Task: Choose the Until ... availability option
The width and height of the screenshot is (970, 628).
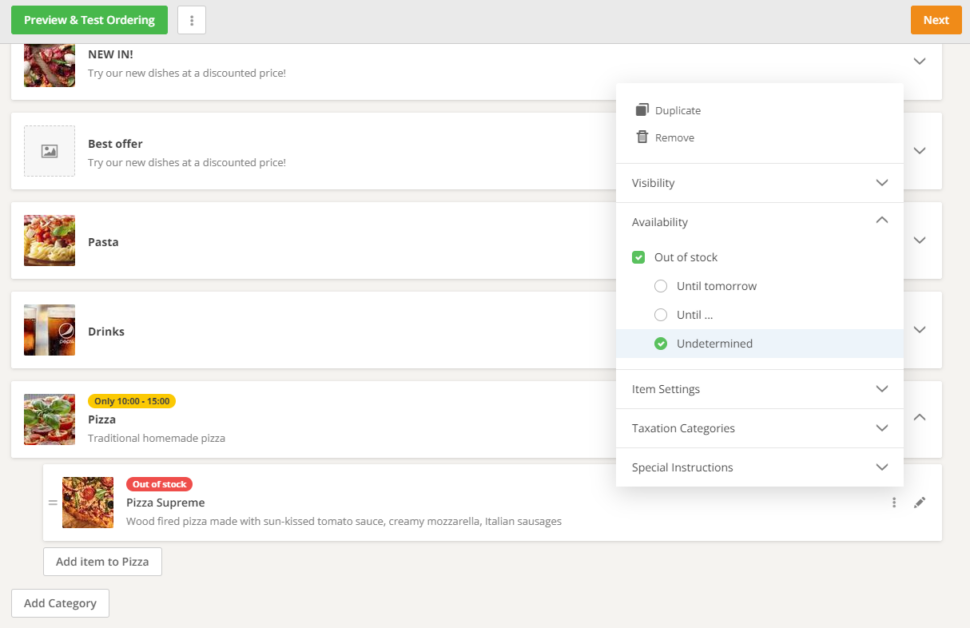Action: [660, 314]
